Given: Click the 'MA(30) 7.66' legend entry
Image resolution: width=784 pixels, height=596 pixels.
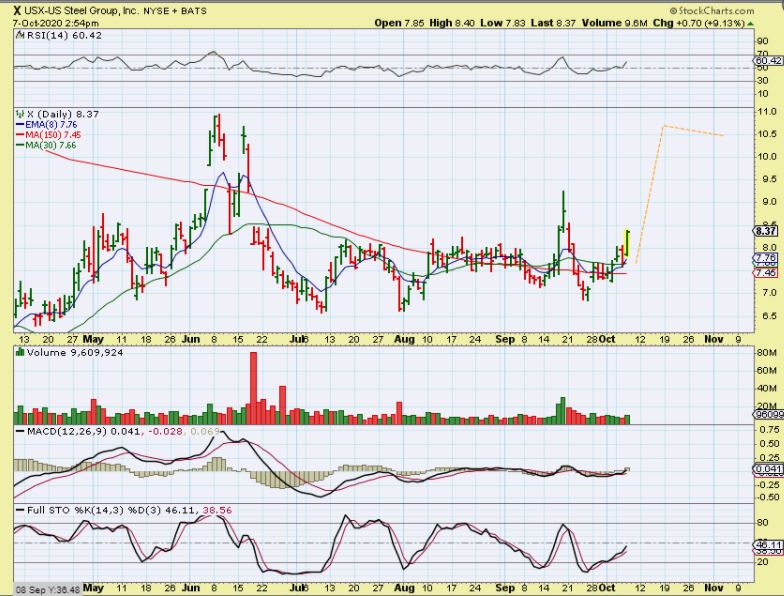Looking at the screenshot, I should (46, 146).
